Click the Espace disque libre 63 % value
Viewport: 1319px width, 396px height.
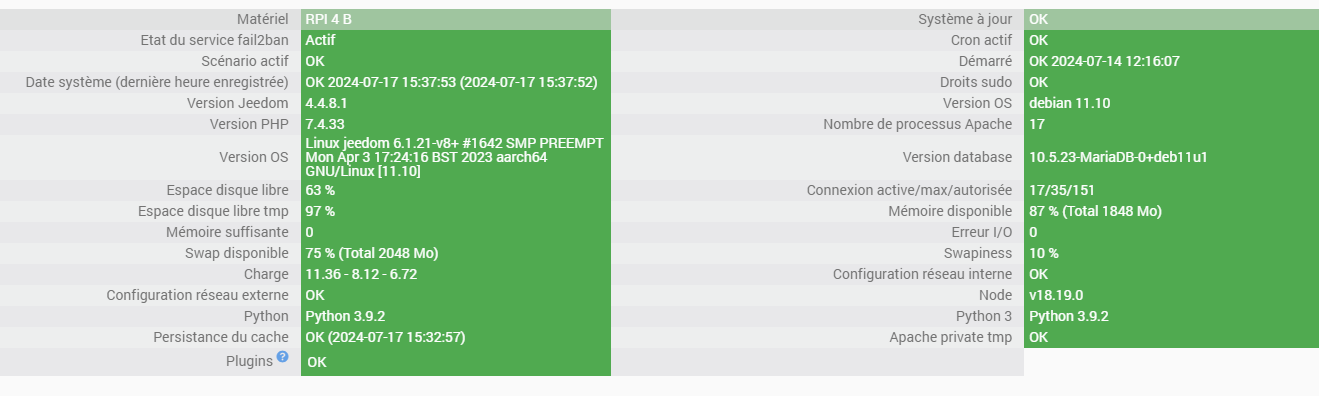(320, 190)
